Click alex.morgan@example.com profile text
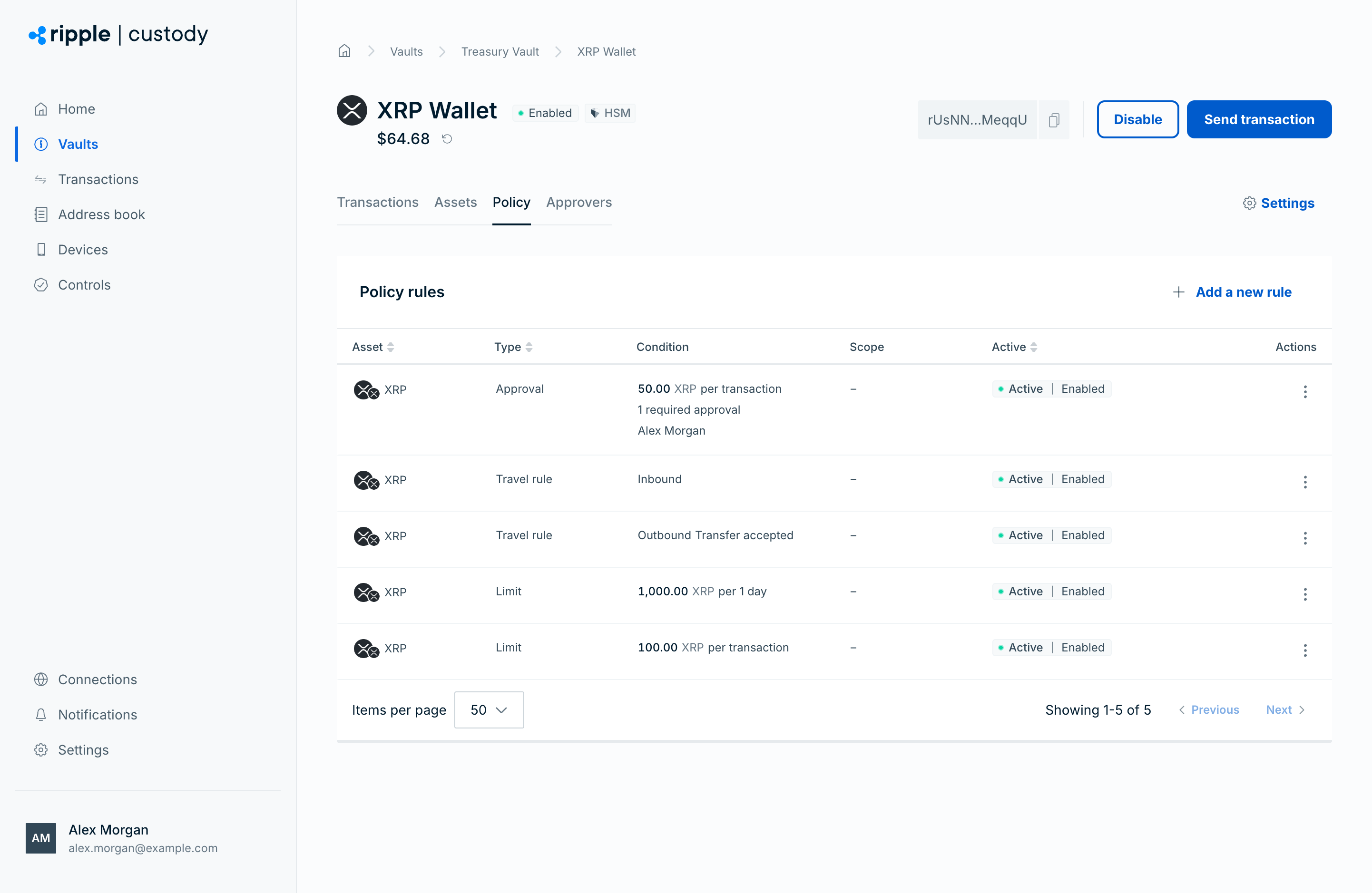Image resolution: width=1372 pixels, height=893 pixels. pyautogui.click(x=143, y=848)
